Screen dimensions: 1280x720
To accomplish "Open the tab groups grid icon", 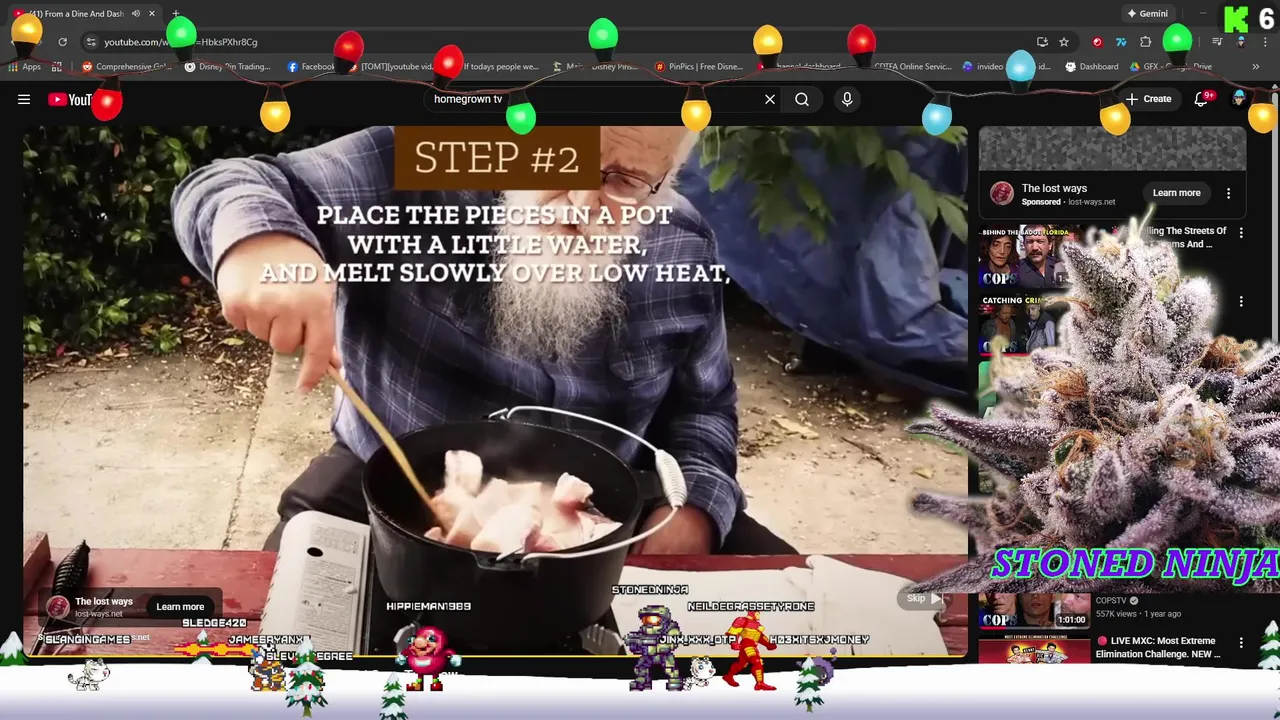I will tap(57, 67).
